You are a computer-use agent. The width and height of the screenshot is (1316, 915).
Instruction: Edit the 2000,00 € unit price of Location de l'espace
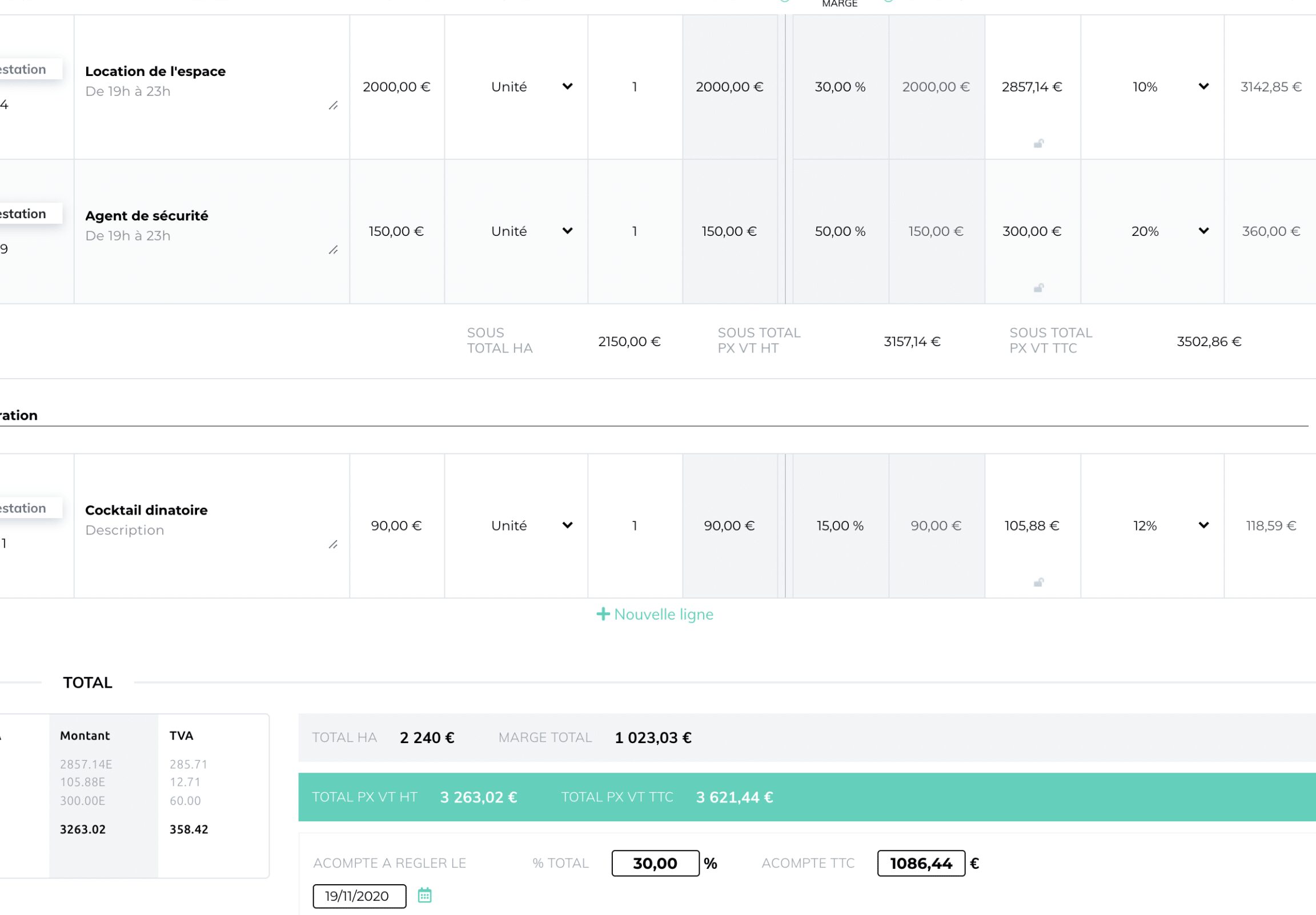(x=396, y=87)
